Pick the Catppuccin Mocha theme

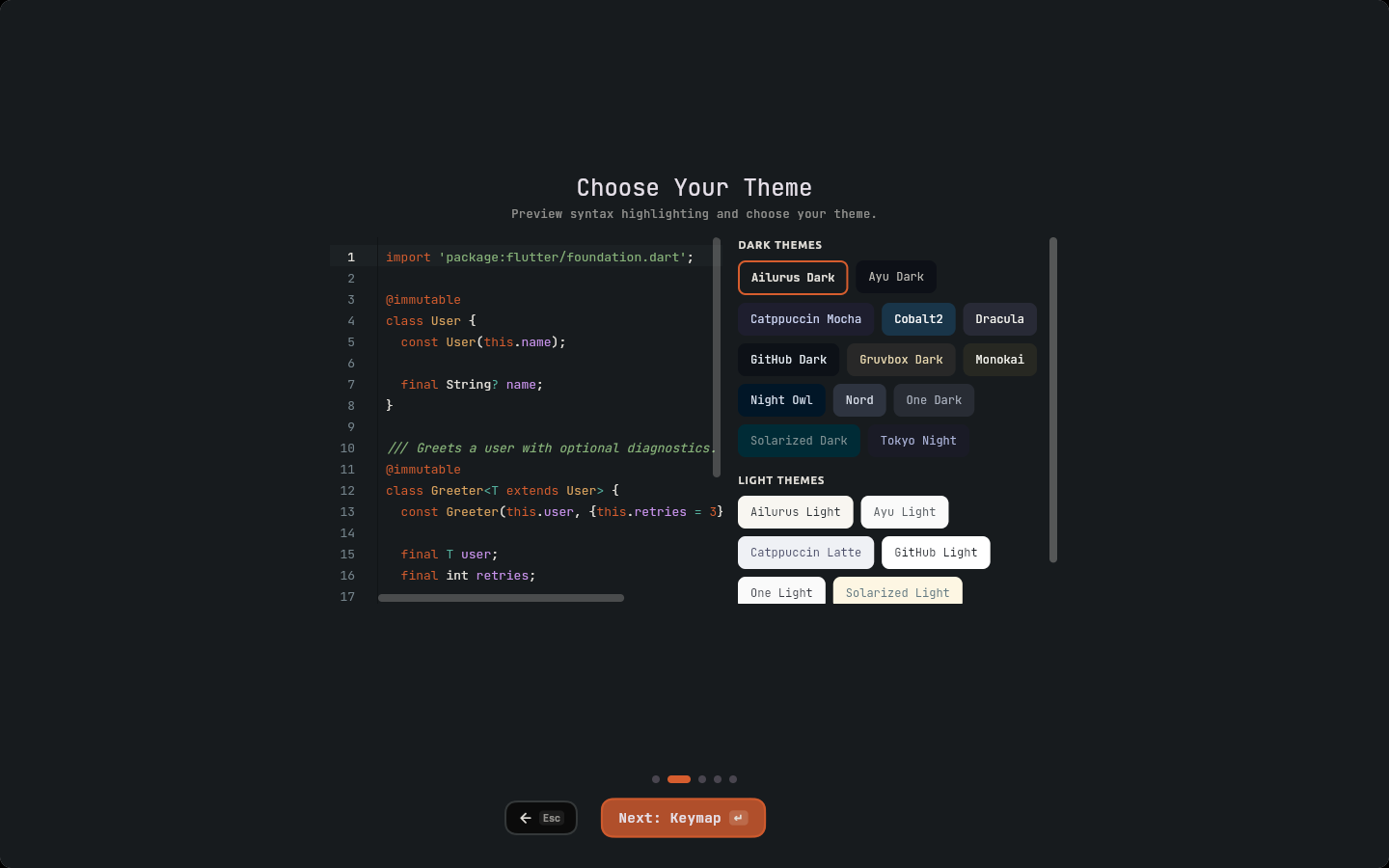pyautogui.click(x=806, y=319)
